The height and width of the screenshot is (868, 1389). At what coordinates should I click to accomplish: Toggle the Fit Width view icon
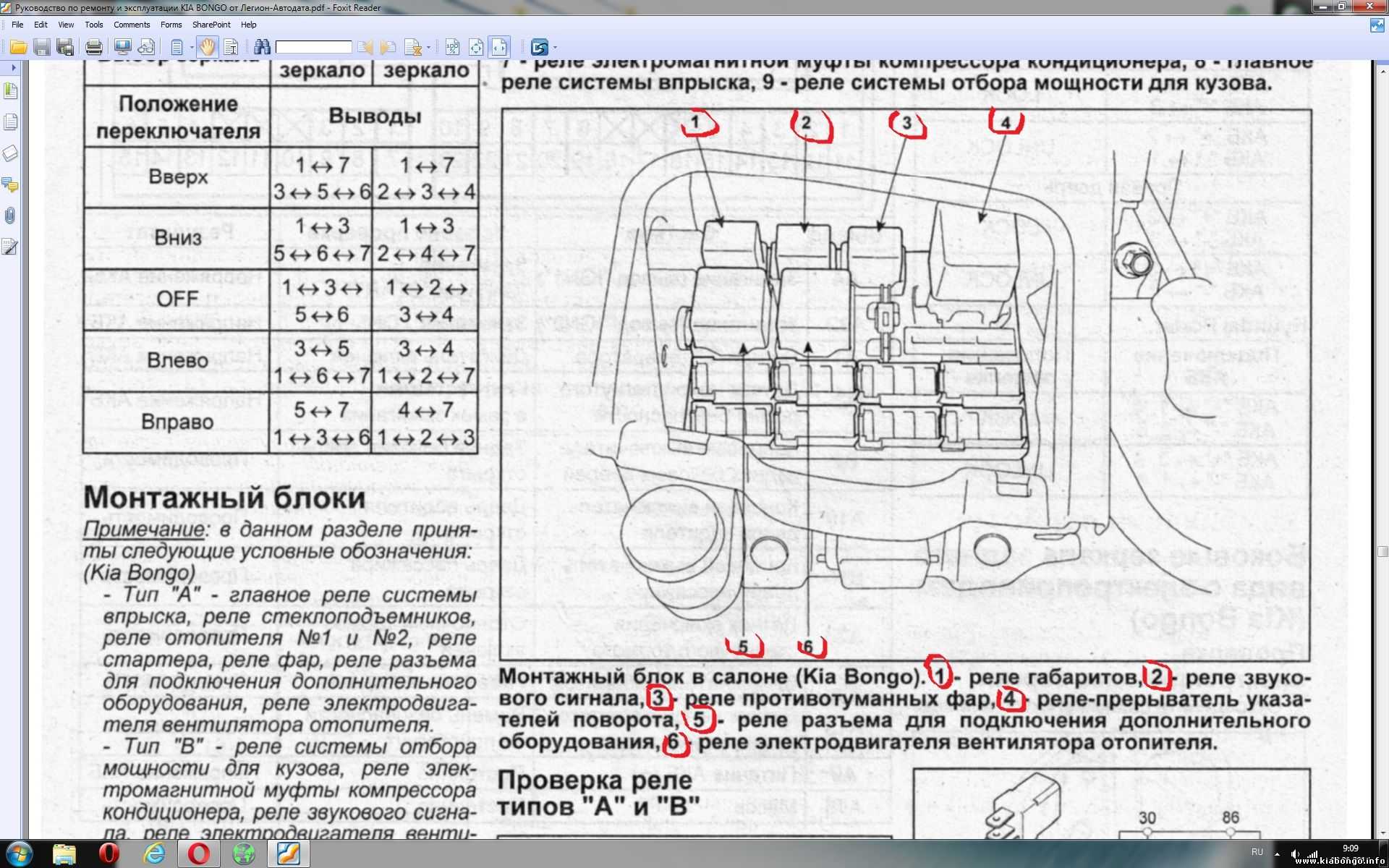pyautogui.click(x=499, y=48)
